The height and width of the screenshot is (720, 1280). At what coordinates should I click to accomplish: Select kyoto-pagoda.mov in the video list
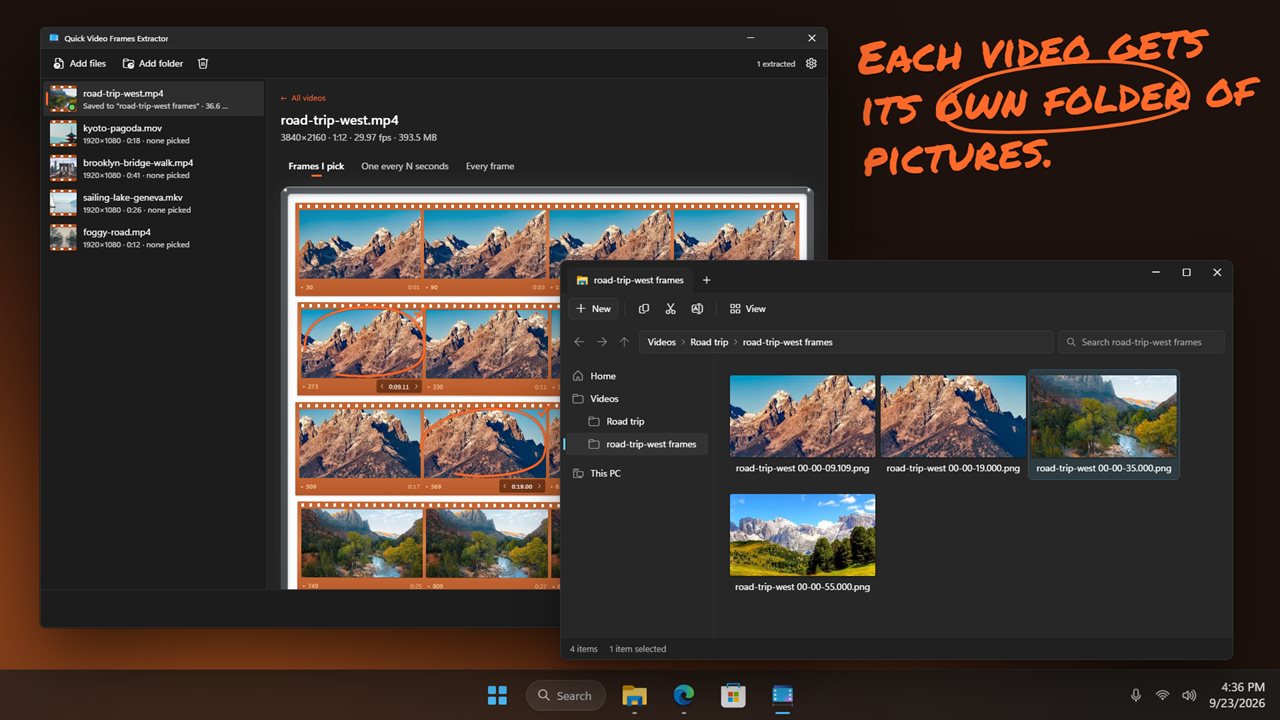pyautogui.click(x=154, y=134)
